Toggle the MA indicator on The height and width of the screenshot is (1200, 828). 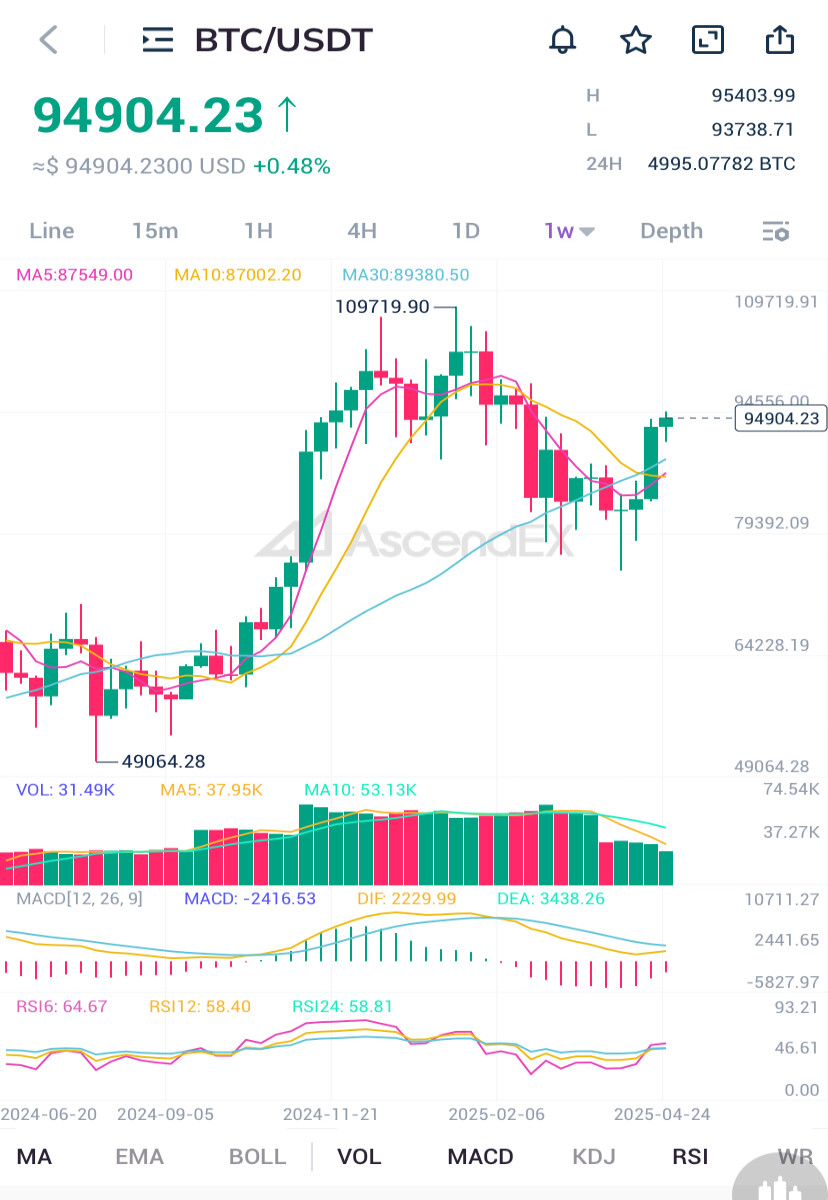(34, 1157)
